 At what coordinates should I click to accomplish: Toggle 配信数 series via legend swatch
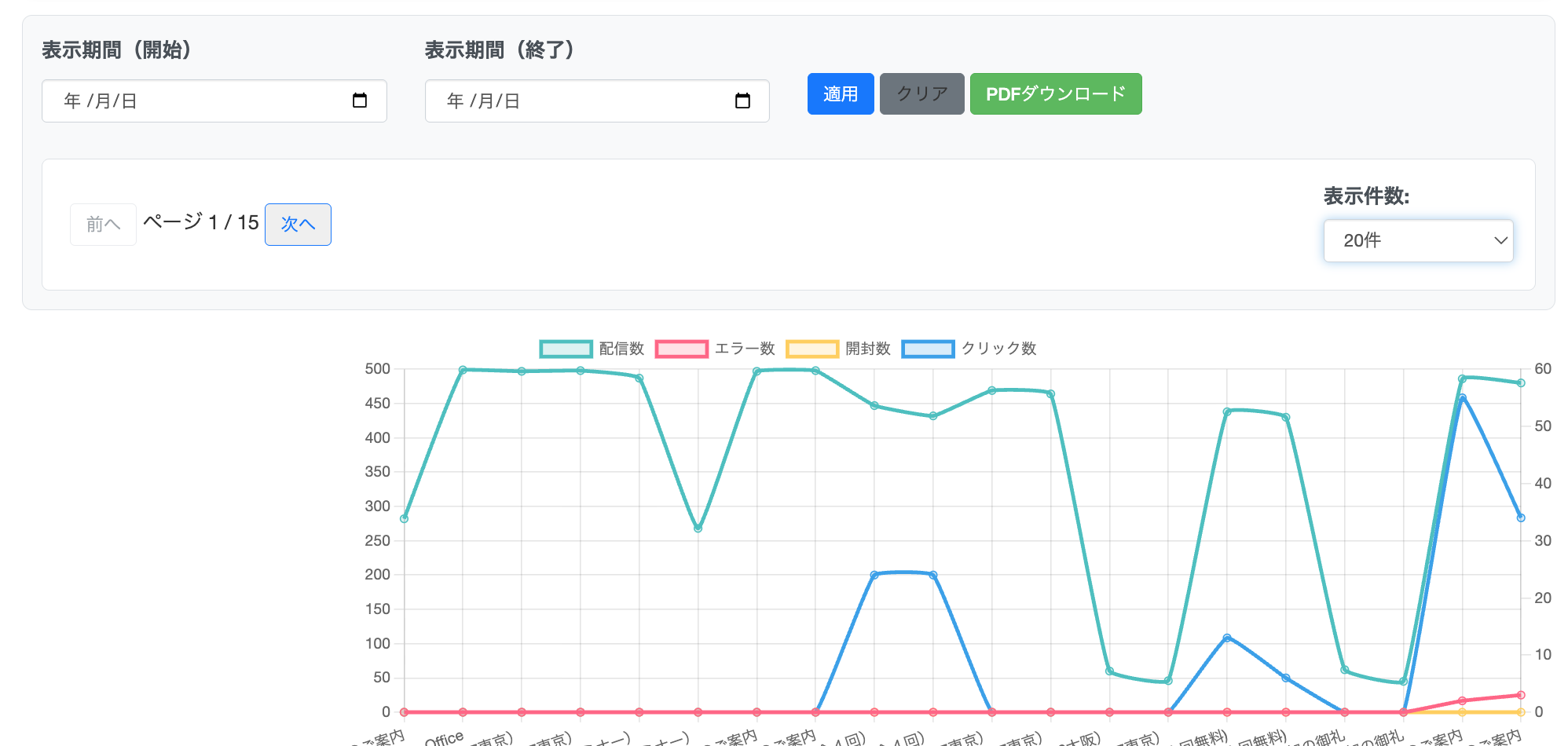pyautogui.click(x=566, y=349)
